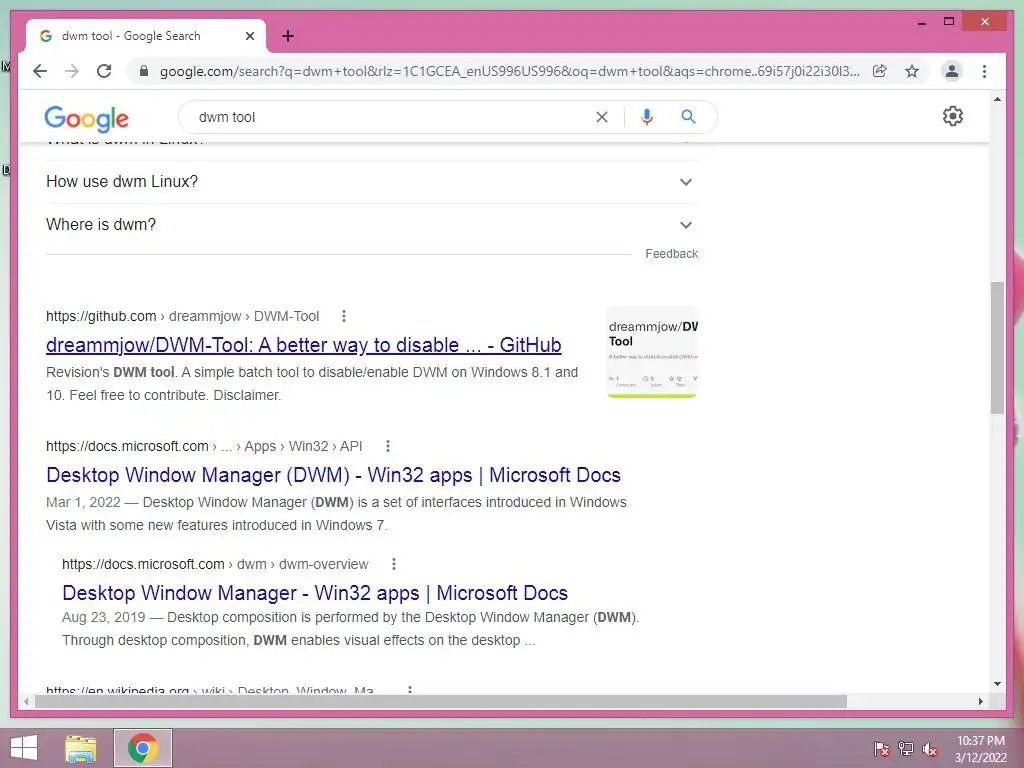Click the DWM-Tool GitHub thumbnail
The height and width of the screenshot is (768, 1024).
tap(652, 352)
